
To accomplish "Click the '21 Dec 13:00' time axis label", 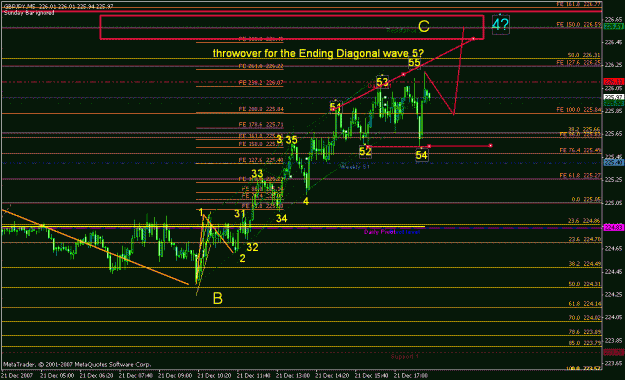I will click(293, 376).
